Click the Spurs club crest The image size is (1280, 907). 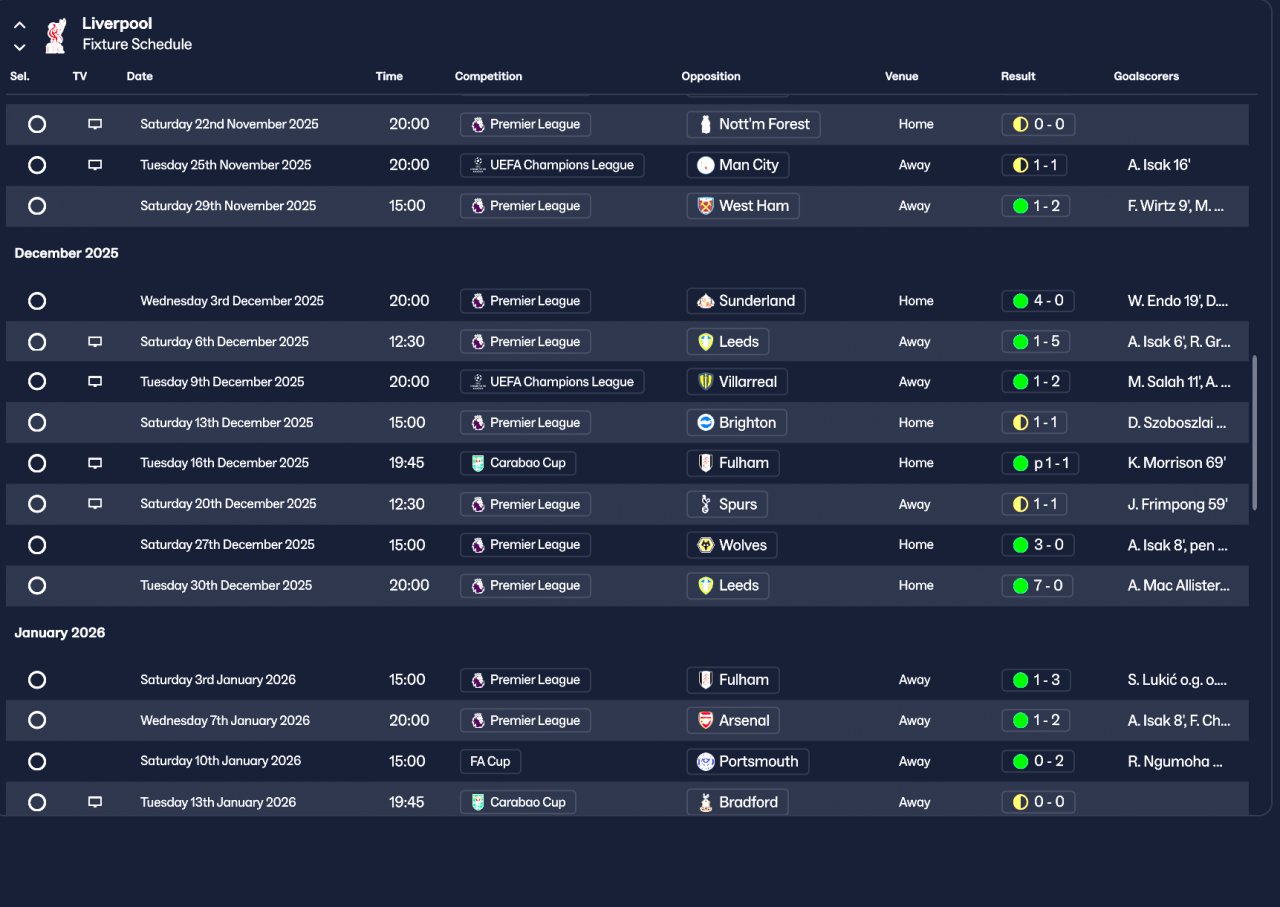coord(706,504)
